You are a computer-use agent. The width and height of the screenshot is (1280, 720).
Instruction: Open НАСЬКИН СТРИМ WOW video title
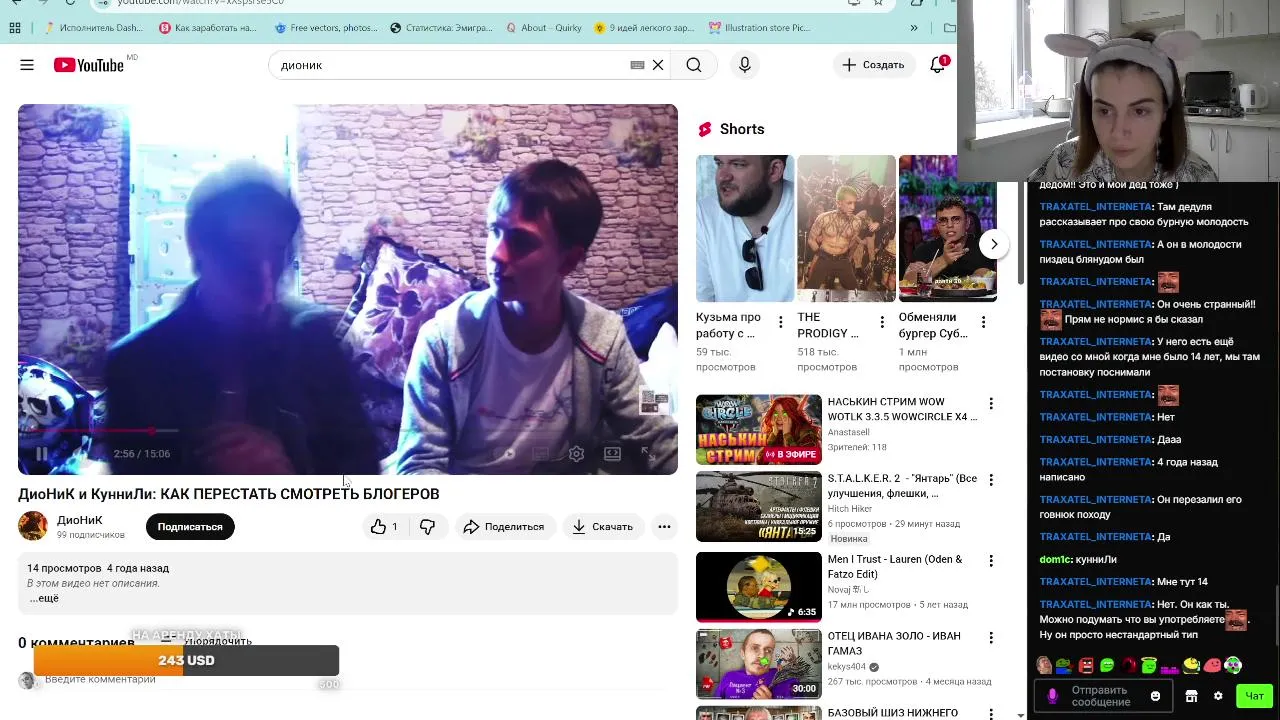902,409
